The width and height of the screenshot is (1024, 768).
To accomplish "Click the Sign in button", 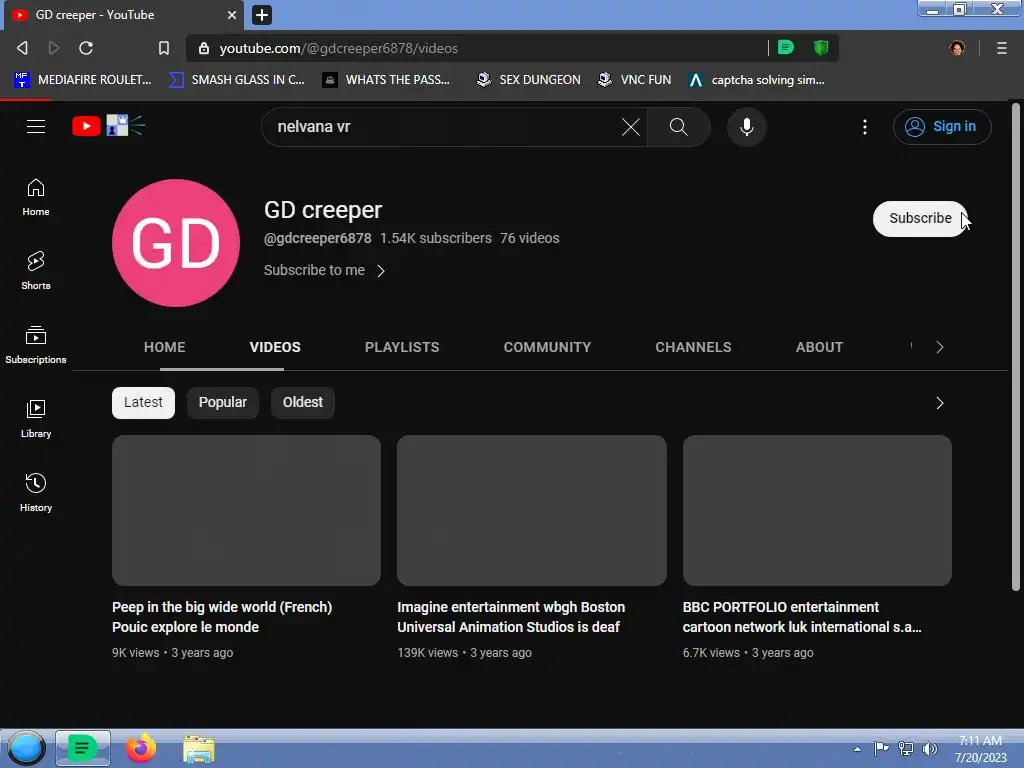I will pyautogui.click(x=942, y=127).
